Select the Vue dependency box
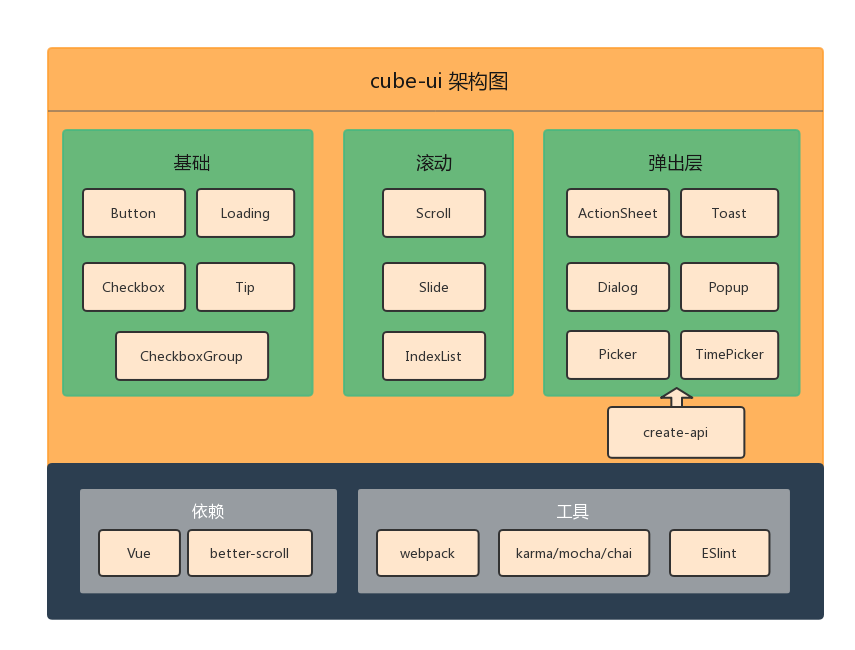The height and width of the screenshot is (650, 855). (140, 553)
